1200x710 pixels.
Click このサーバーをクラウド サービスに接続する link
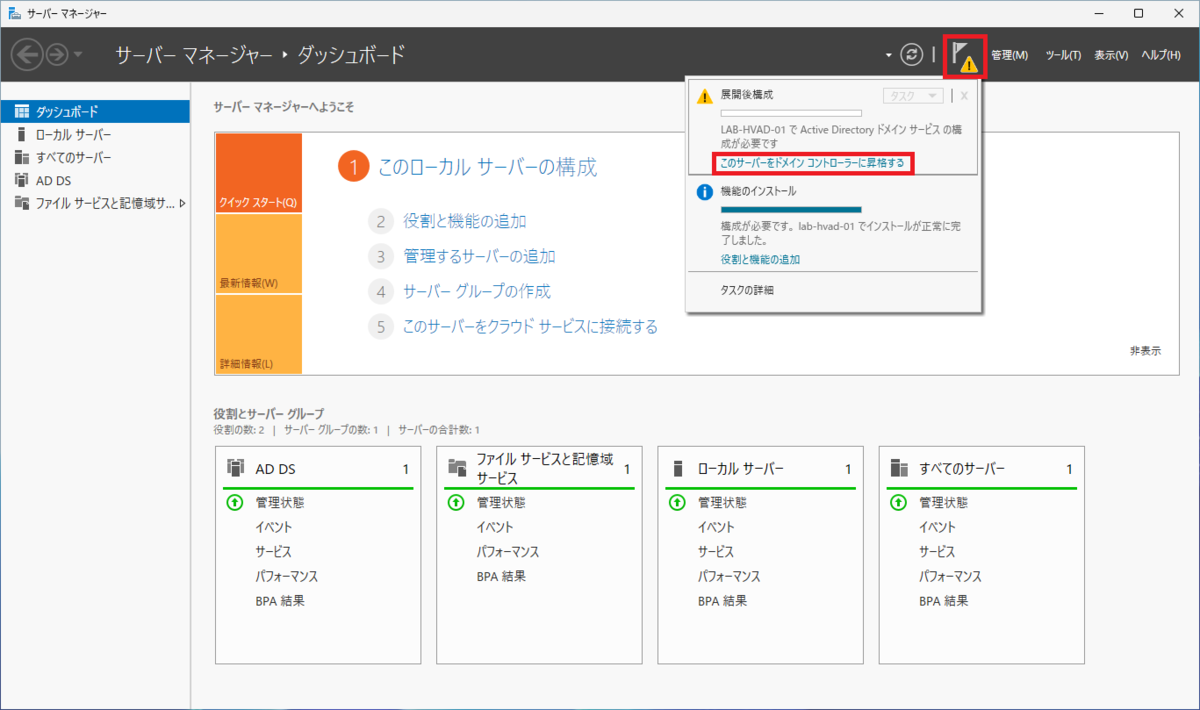pos(530,326)
